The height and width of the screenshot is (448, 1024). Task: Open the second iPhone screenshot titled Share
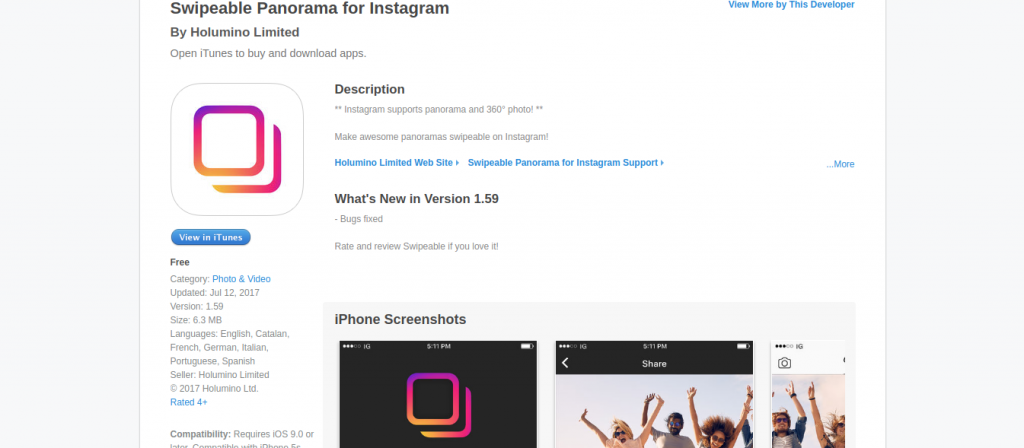pos(654,394)
